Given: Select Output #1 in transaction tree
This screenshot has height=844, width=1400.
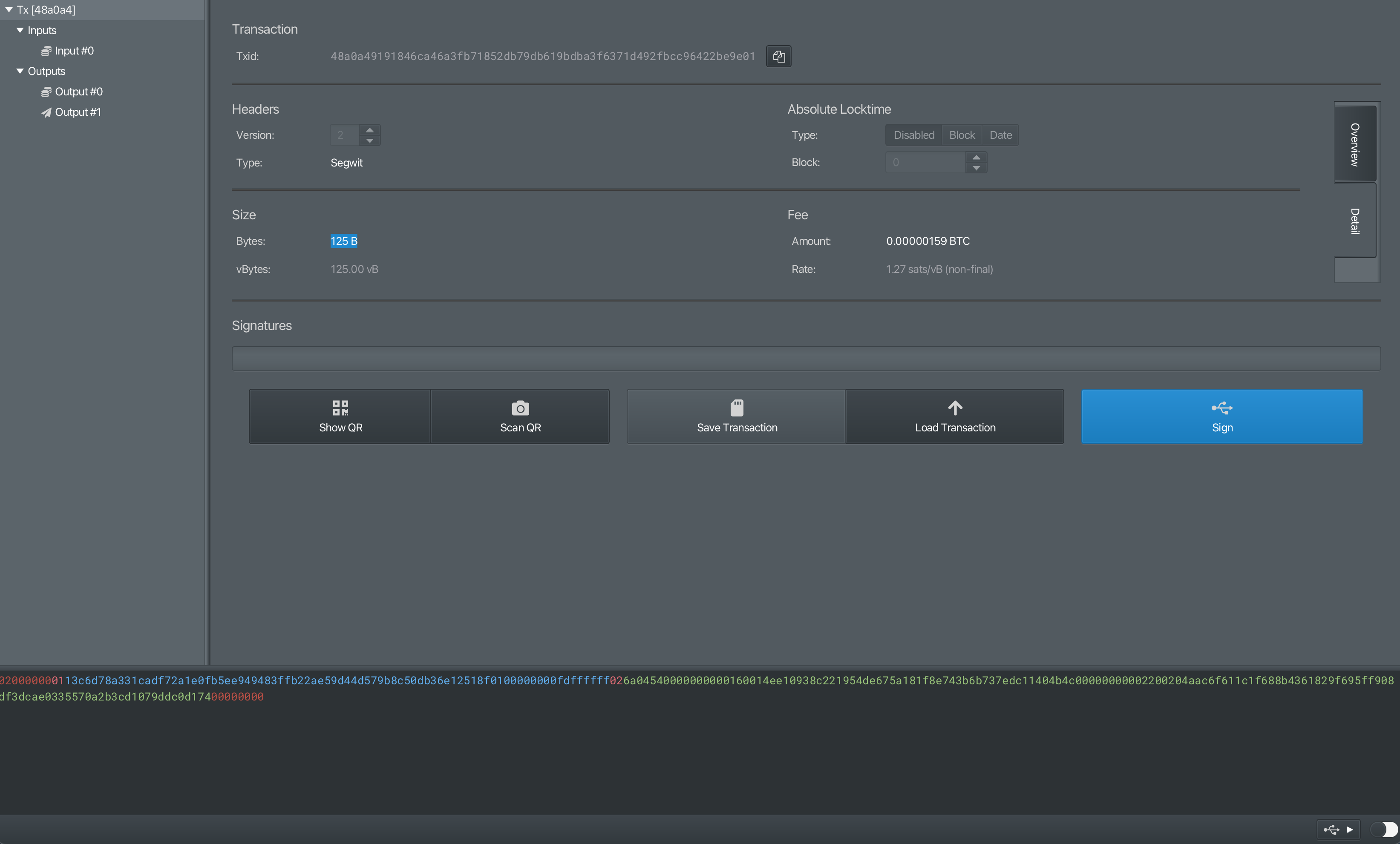Looking at the screenshot, I should (77, 112).
